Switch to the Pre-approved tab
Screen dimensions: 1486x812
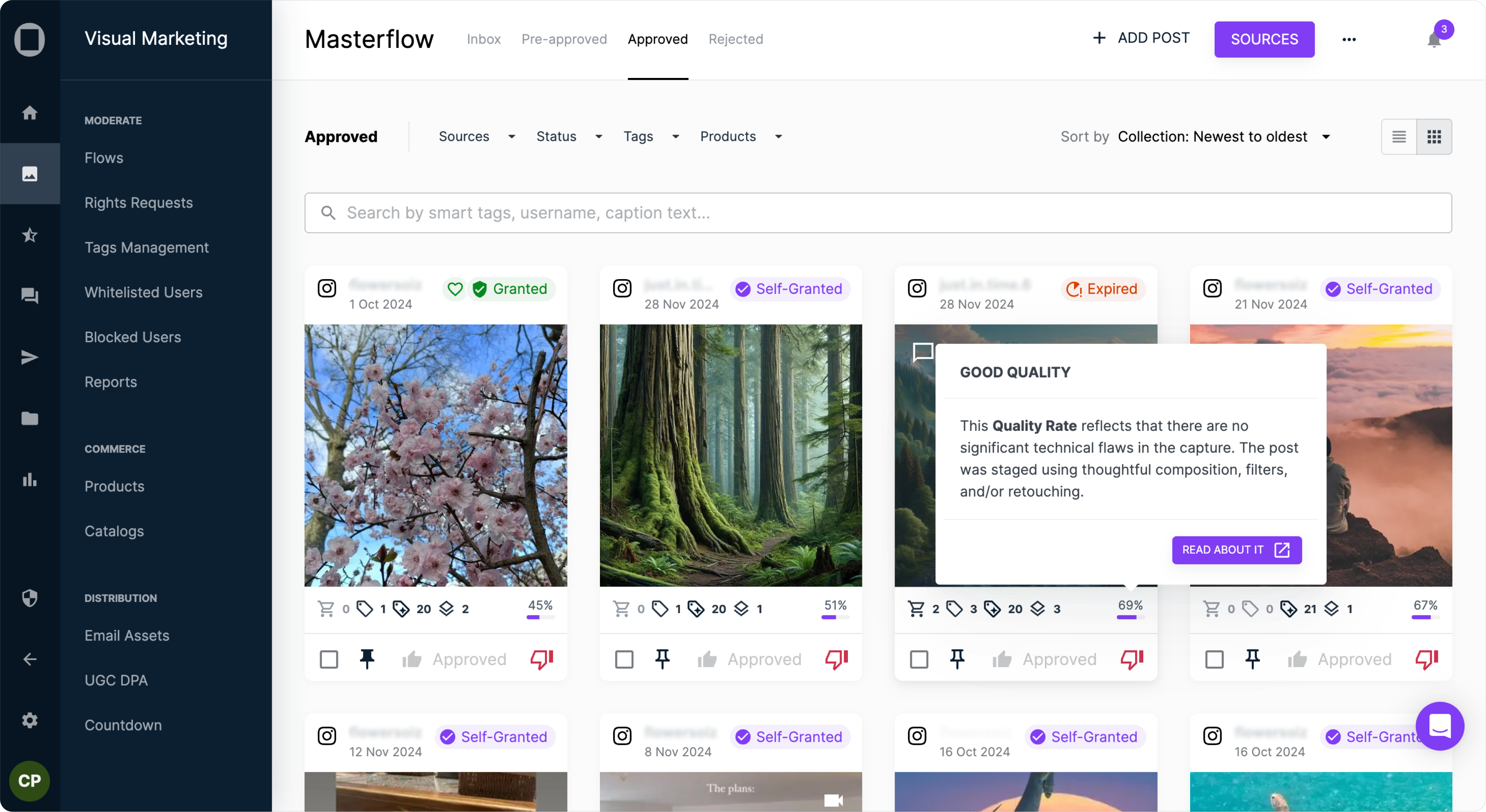[x=564, y=39]
